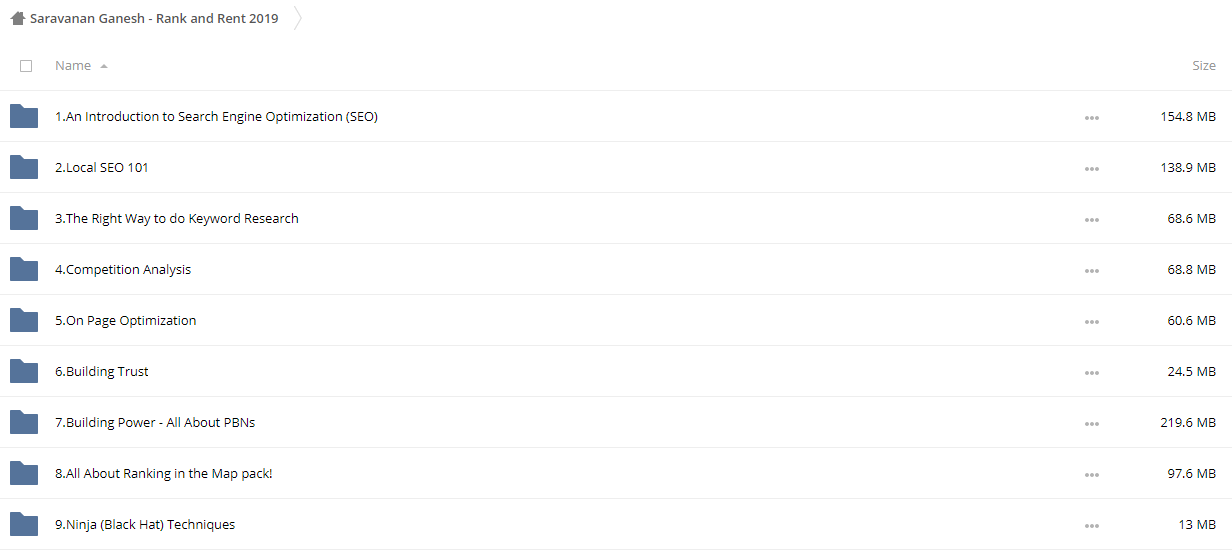Open more options for On Page Optimization
This screenshot has width=1232, height=551.
tap(1091, 322)
